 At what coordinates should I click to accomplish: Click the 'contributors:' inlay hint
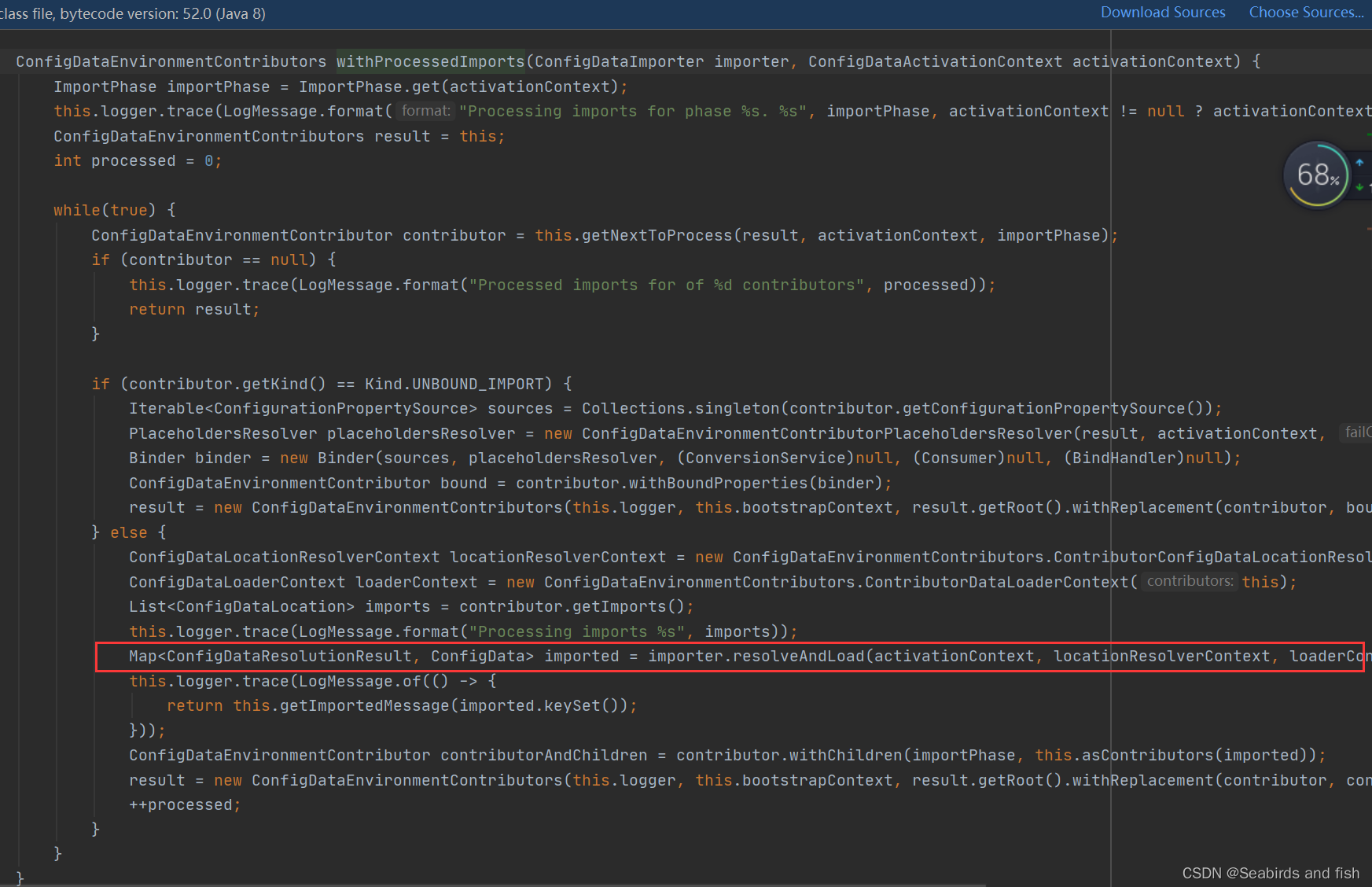tap(1190, 581)
